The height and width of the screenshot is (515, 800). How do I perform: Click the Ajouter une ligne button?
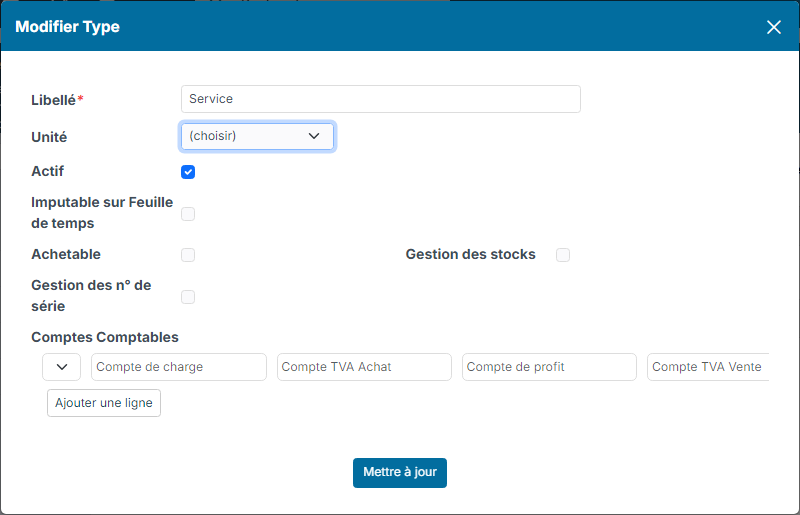point(104,403)
